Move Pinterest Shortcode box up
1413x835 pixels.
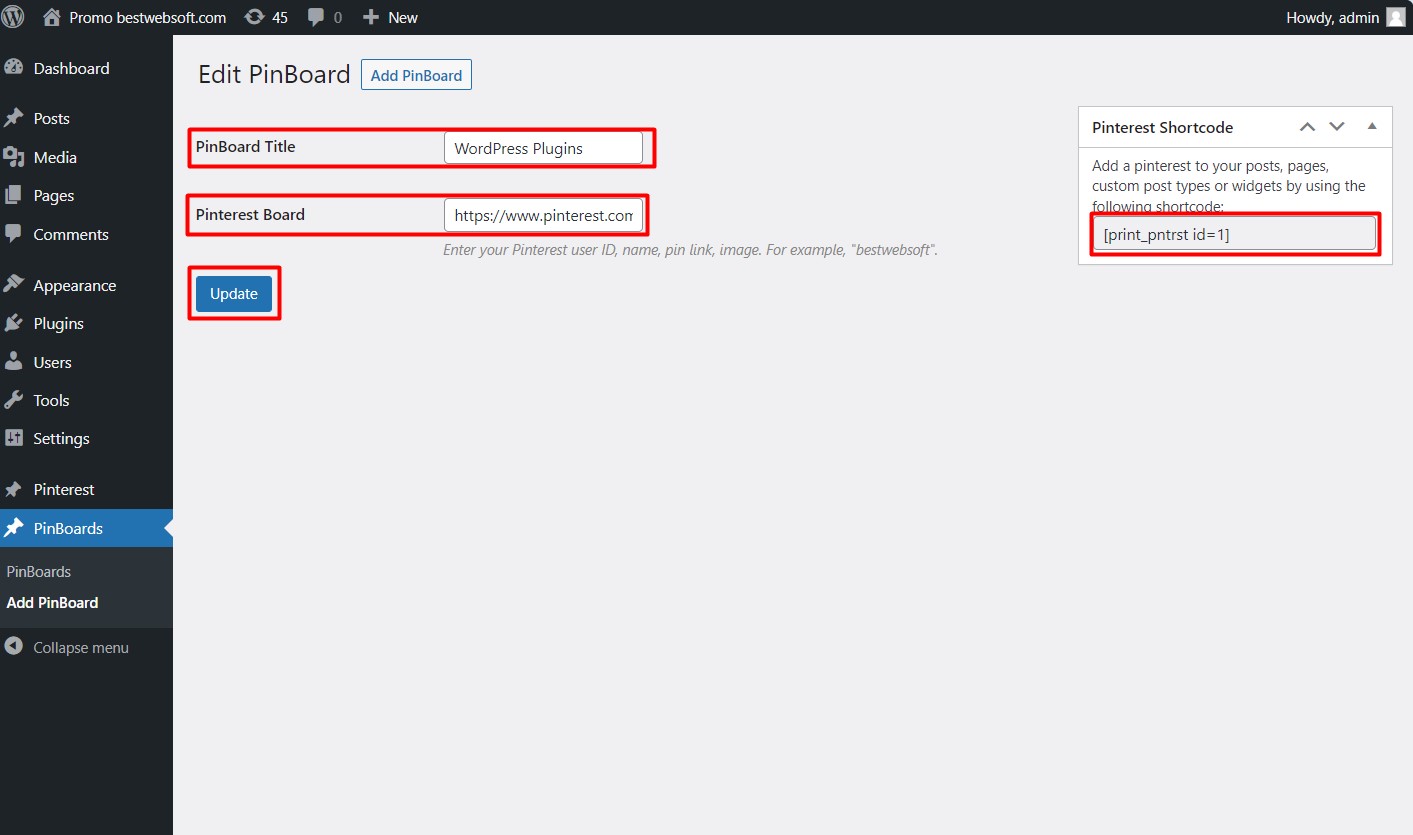point(1307,127)
